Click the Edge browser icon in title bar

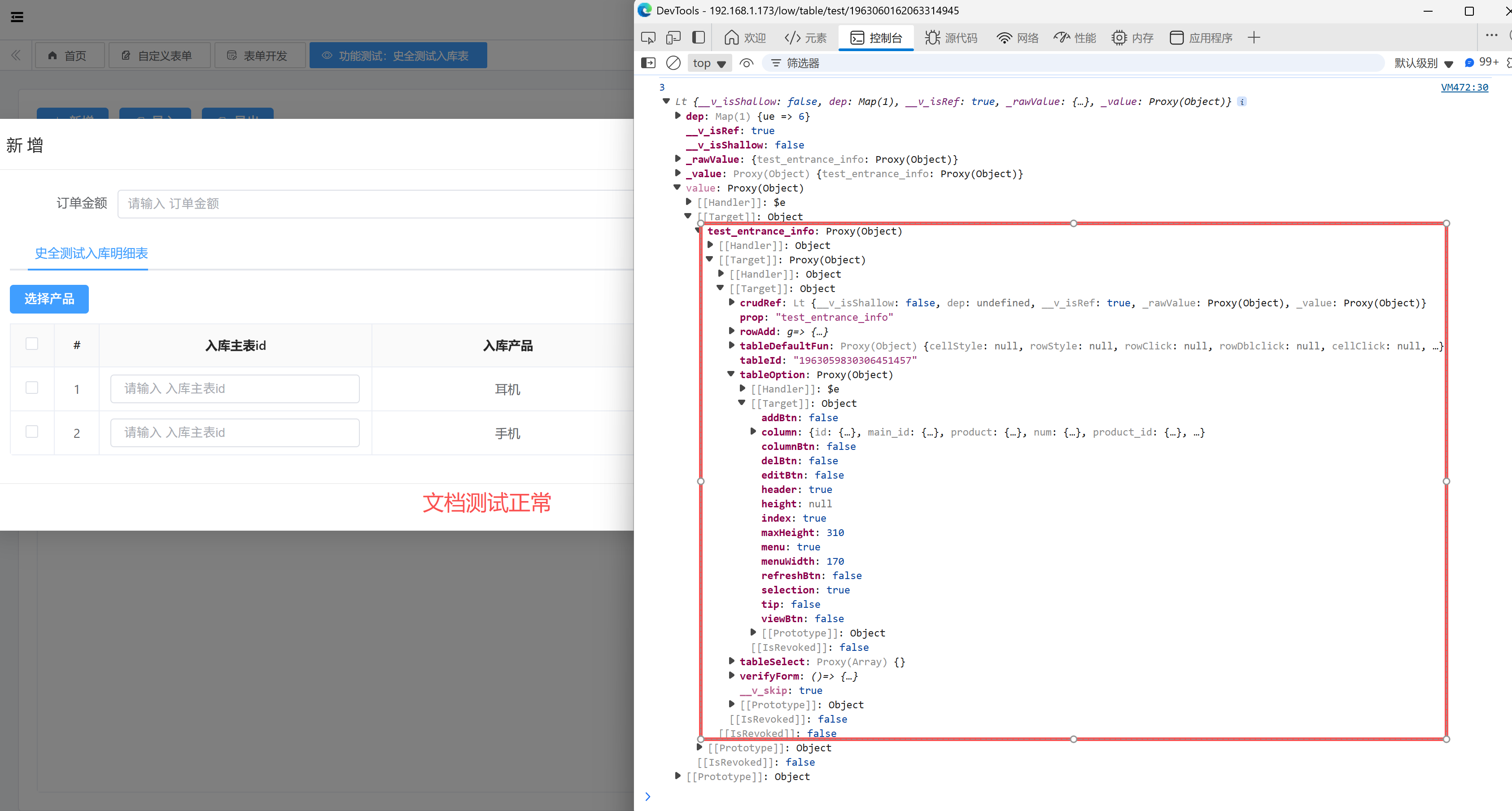pos(644,10)
